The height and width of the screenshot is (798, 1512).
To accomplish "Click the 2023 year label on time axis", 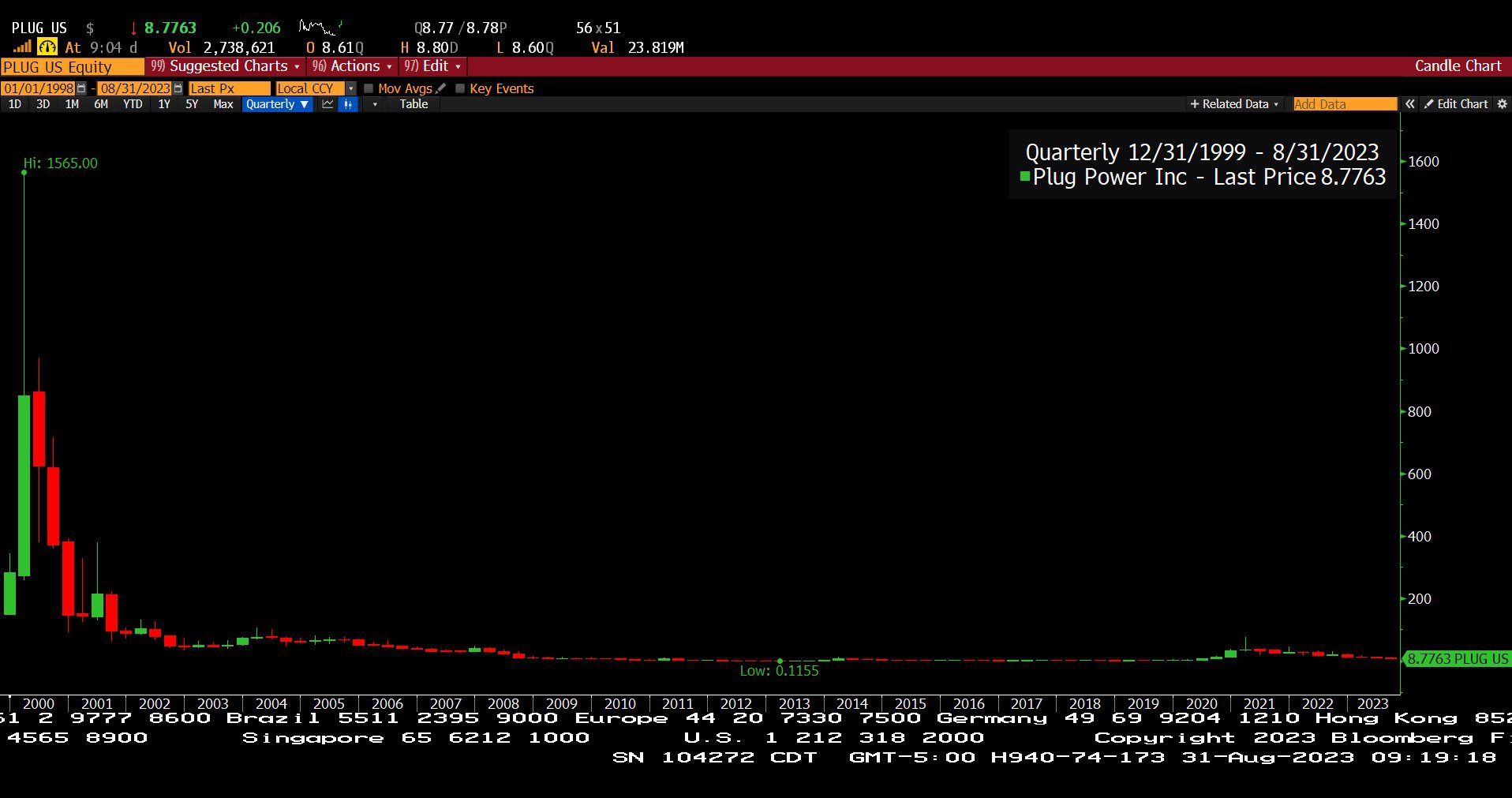I will pos(1372,703).
